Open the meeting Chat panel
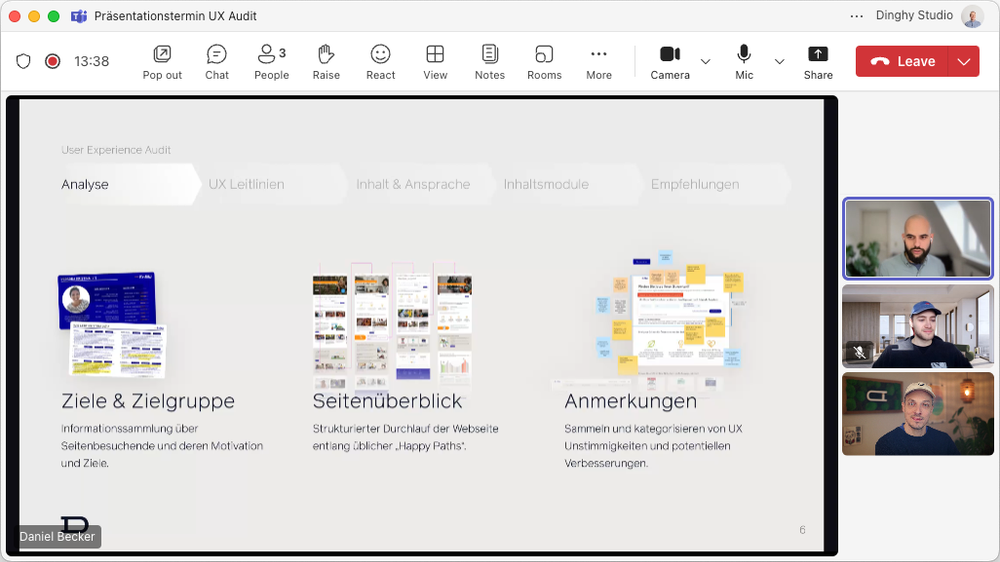Screen dimensions: 1000x562 [x=217, y=62]
